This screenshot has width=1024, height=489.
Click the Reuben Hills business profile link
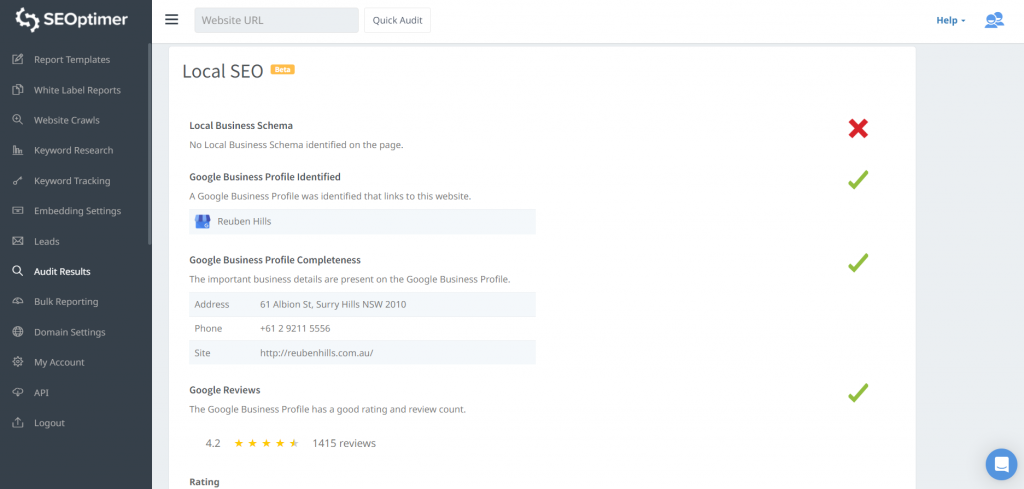click(x=244, y=221)
